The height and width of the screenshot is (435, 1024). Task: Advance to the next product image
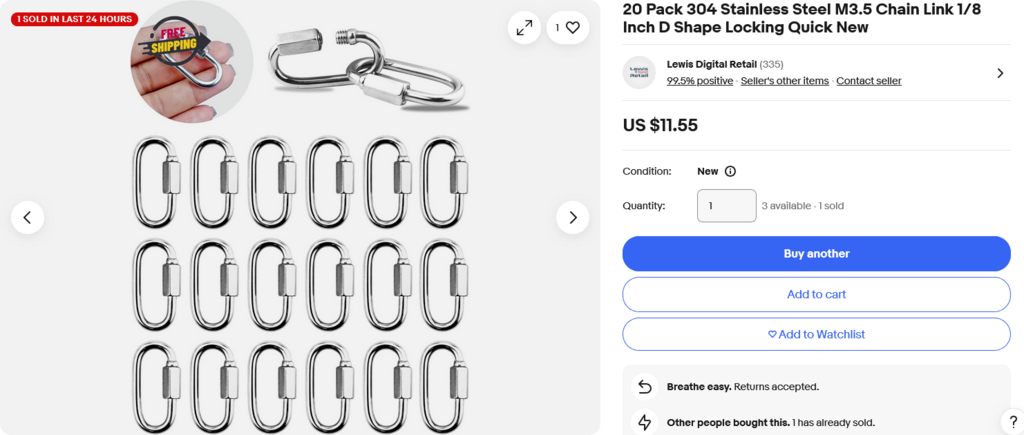[x=572, y=217]
